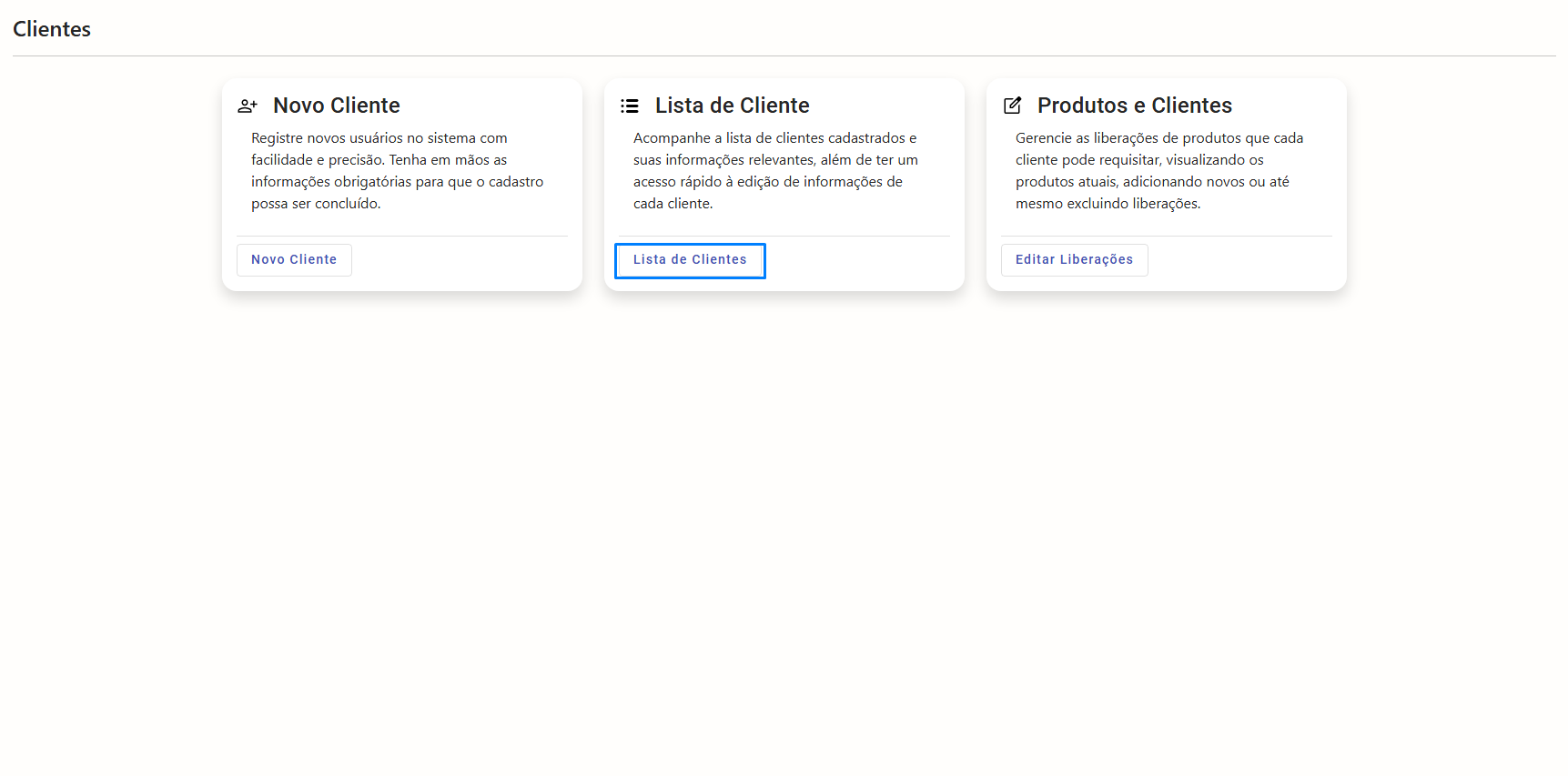The image size is (1568, 776).
Task: Click the add-user icon beside Novo Cliente
Action: pos(248,106)
